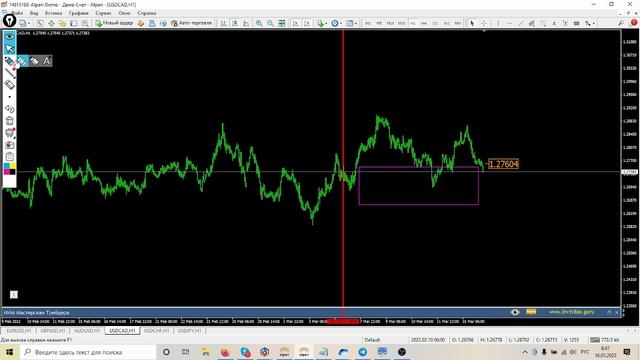
Task: Toggle the Auto trading button
Action: click(x=191, y=23)
